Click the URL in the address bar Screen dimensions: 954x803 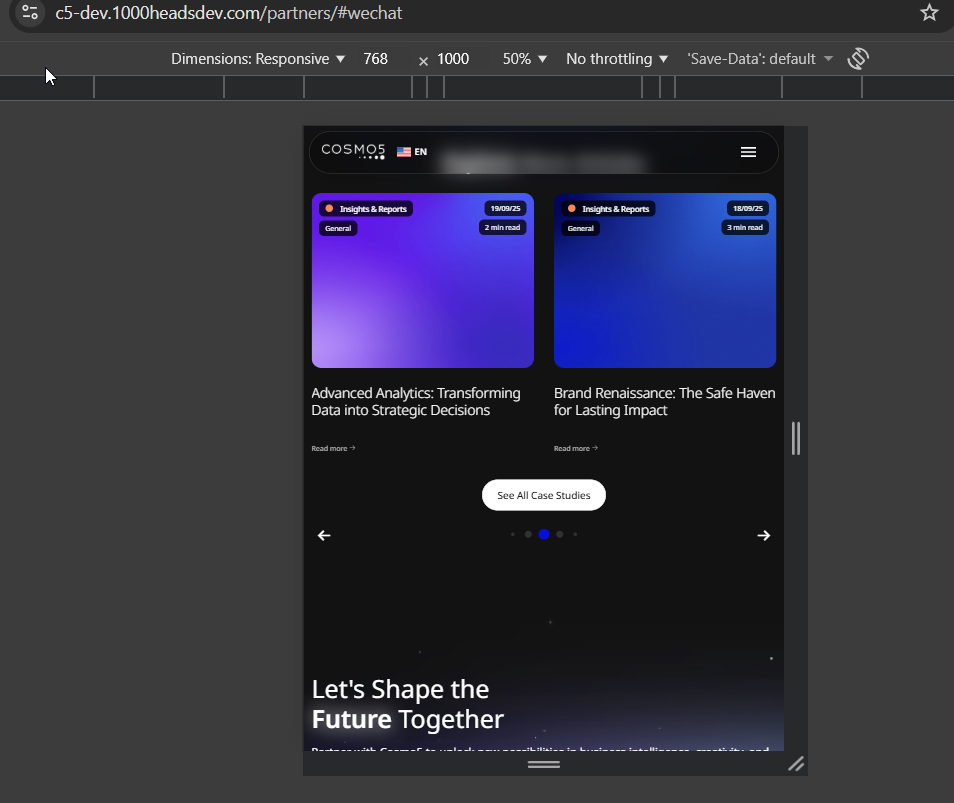[229, 13]
